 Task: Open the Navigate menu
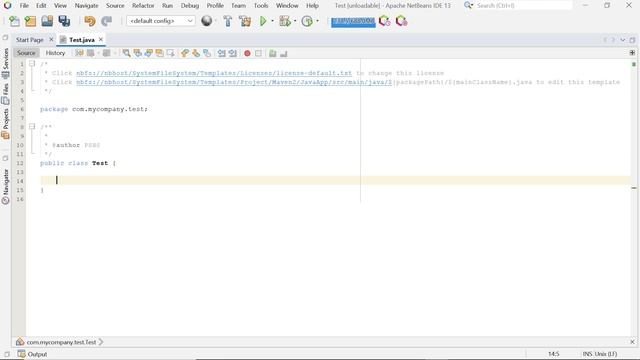click(87, 6)
